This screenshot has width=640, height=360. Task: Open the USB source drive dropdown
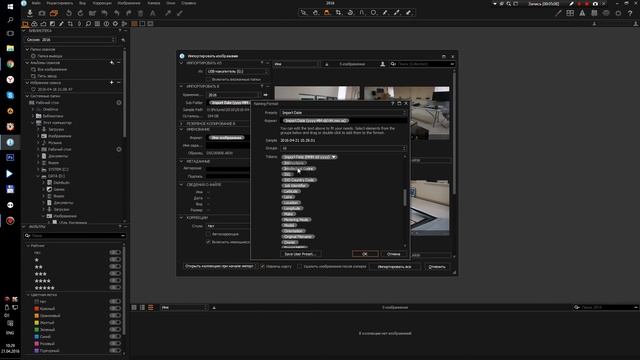click(238, 71)
